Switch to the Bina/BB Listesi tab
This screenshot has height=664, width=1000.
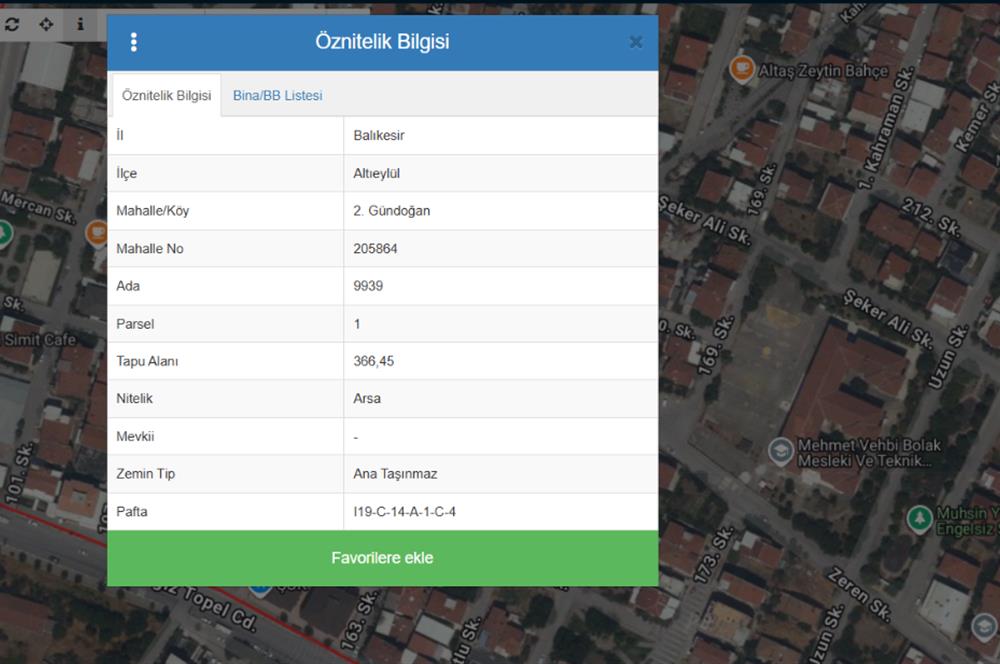[x=277, y=96]
